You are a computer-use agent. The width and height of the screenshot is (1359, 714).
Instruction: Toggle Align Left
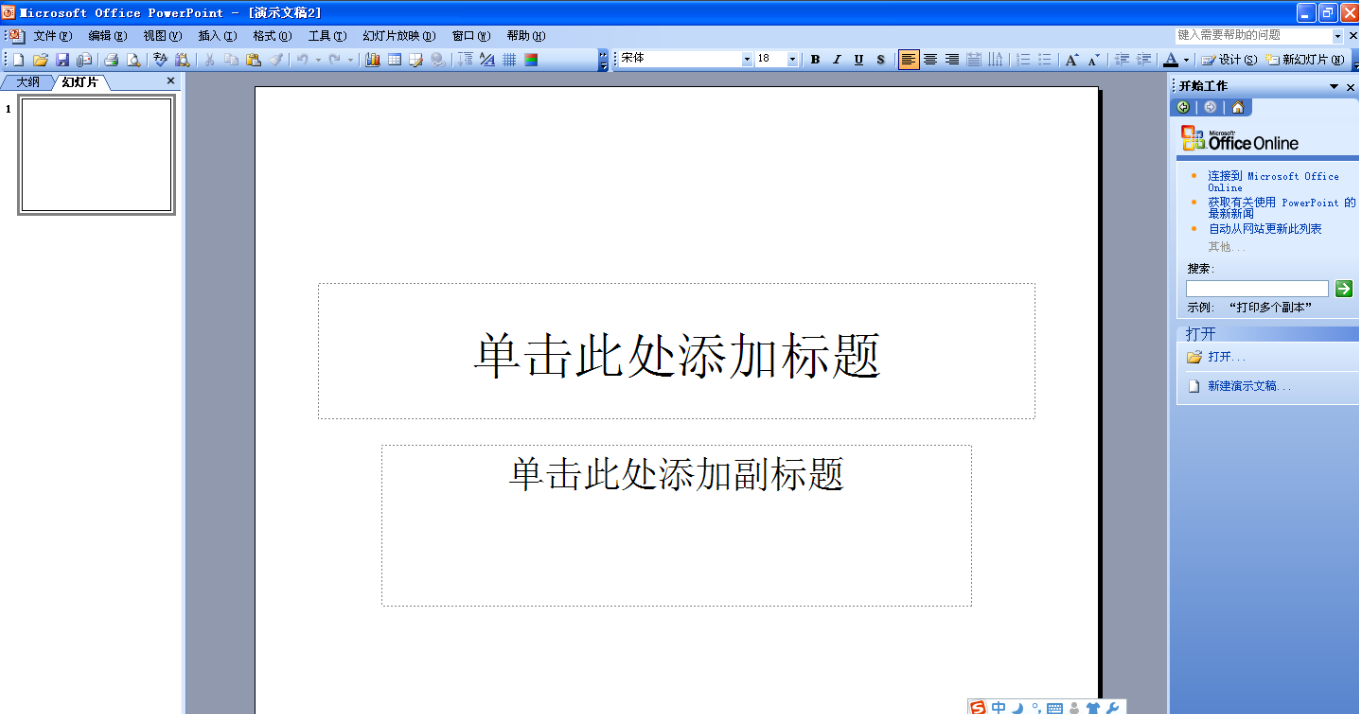pos(908,60)
